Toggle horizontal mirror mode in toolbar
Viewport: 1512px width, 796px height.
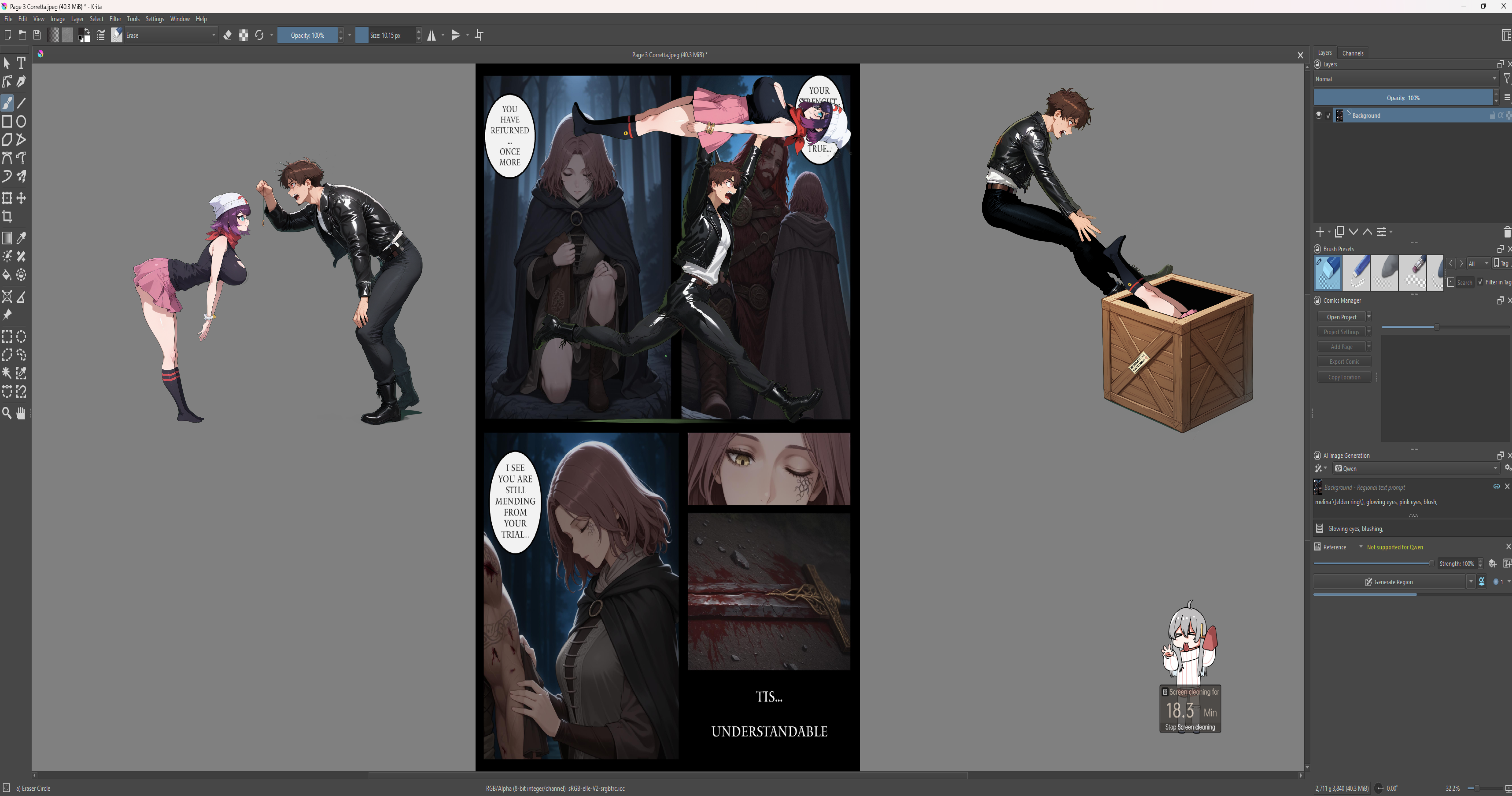pos(432,35)
